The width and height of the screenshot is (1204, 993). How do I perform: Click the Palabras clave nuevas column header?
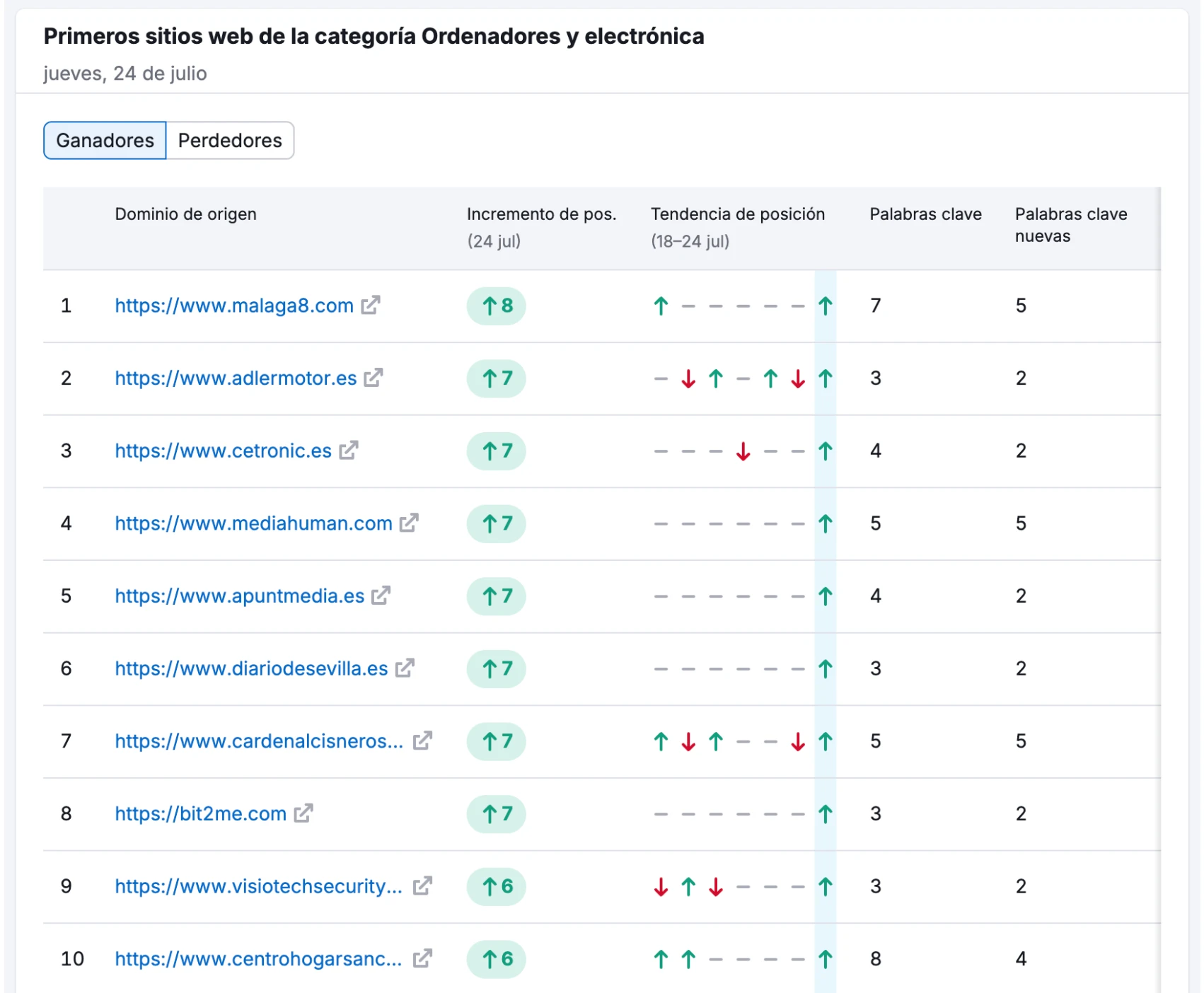tap(1070, 225)
